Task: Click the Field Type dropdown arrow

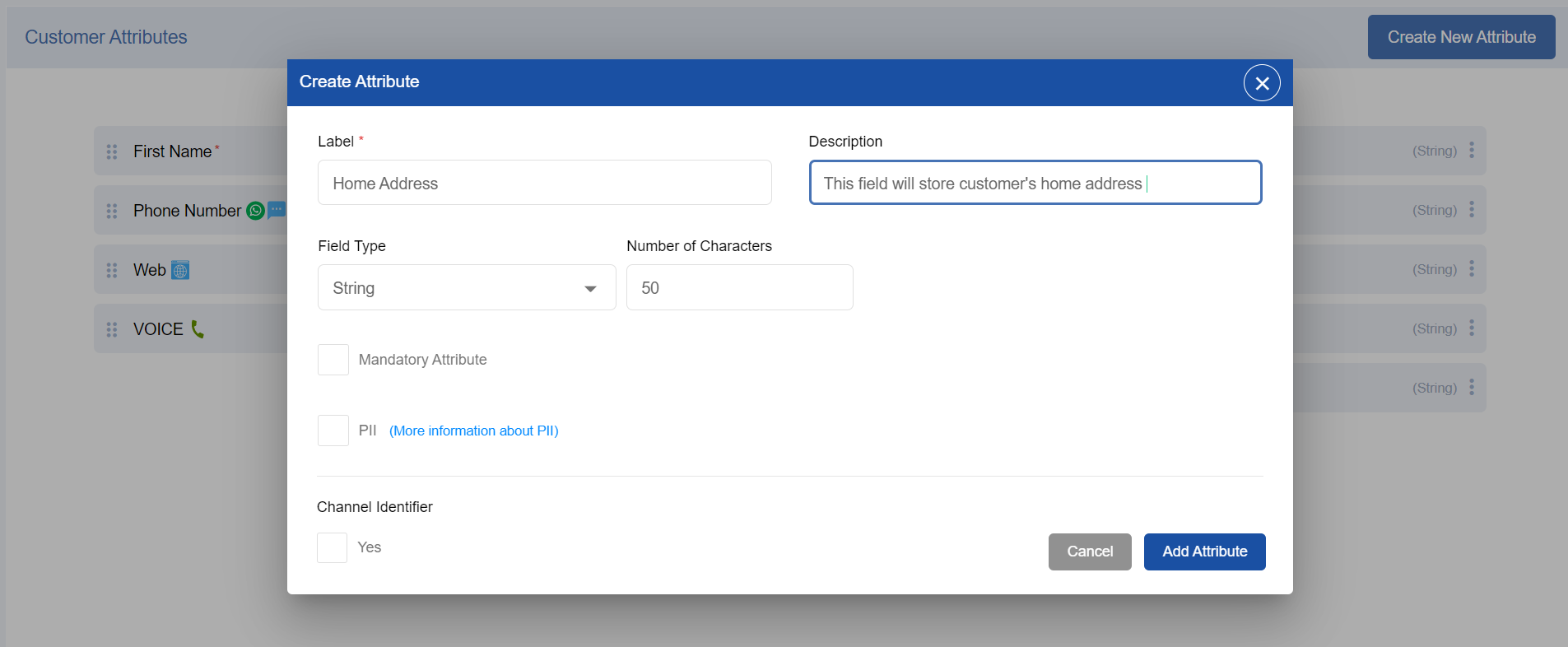Action: coord(590,289)
